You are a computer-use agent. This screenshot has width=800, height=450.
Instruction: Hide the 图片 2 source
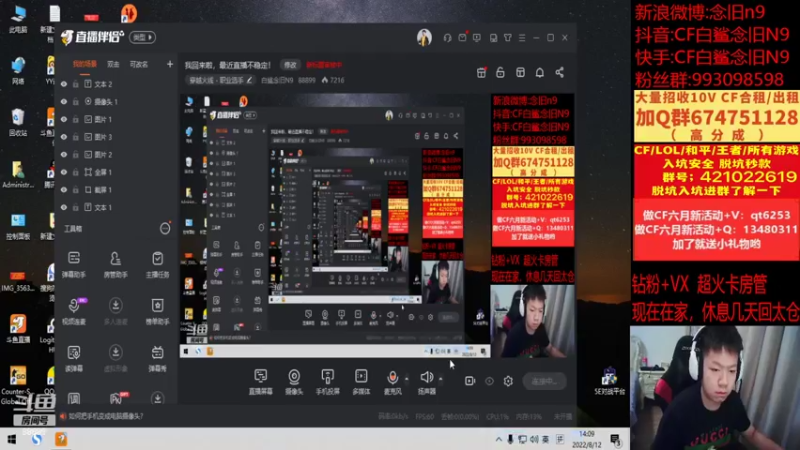click(64, 155)
